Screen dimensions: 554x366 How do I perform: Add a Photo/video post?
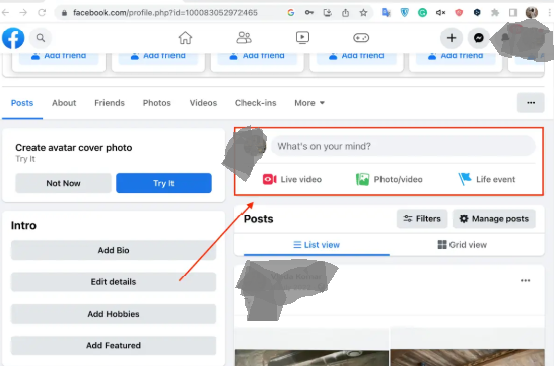389,179
